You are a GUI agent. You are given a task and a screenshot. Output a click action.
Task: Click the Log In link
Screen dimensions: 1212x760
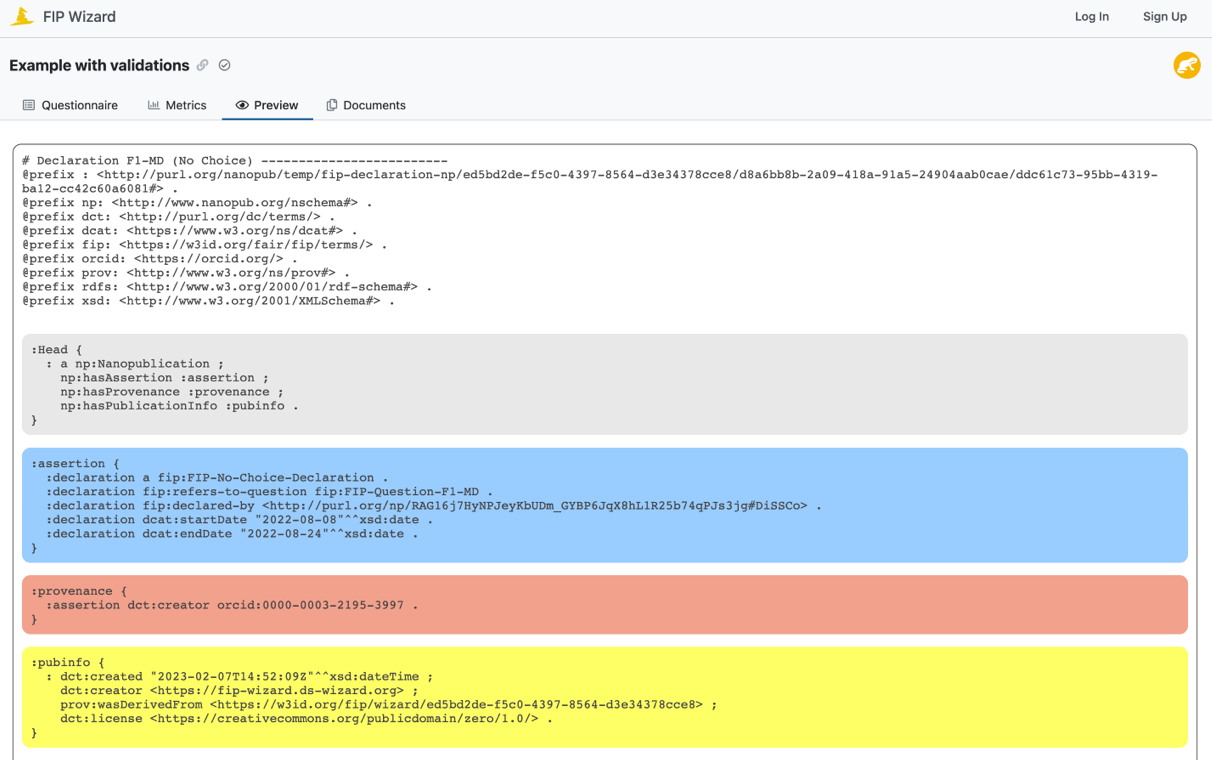point(1091,16)
